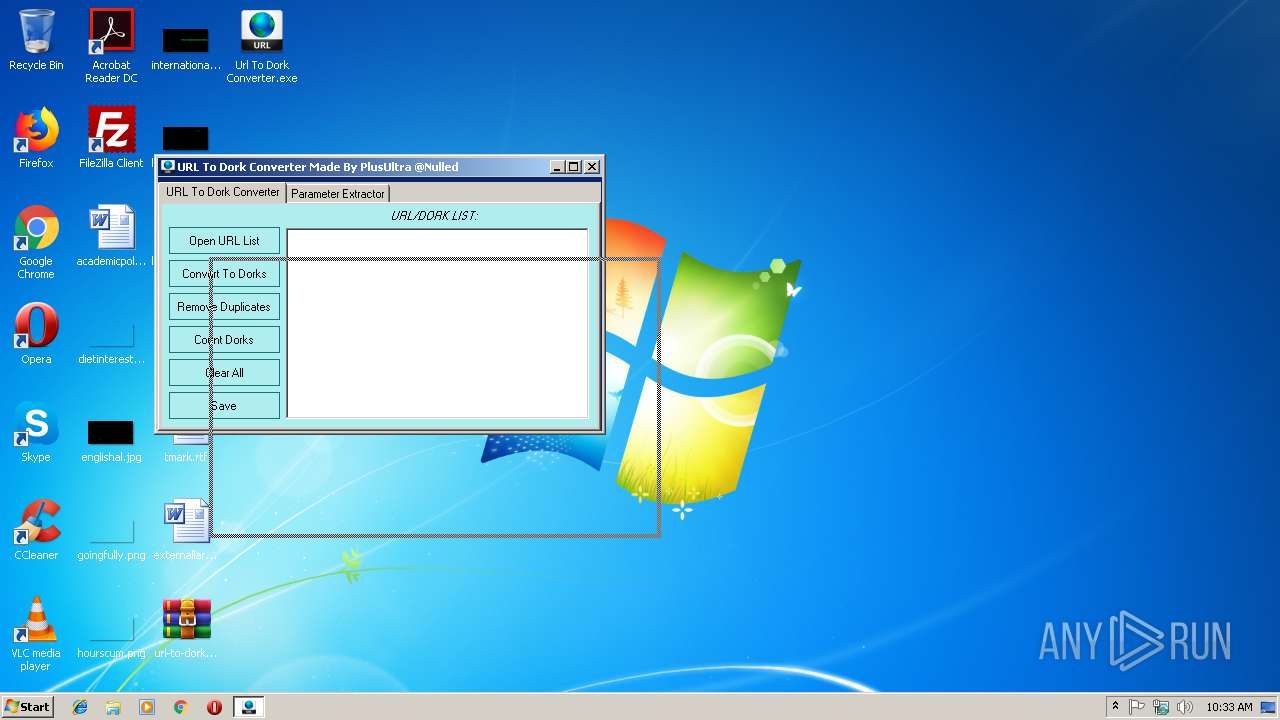Show hidden tray icons arrow
1280x720 pixels.
pyautogui.click(x=1115, y=707)
